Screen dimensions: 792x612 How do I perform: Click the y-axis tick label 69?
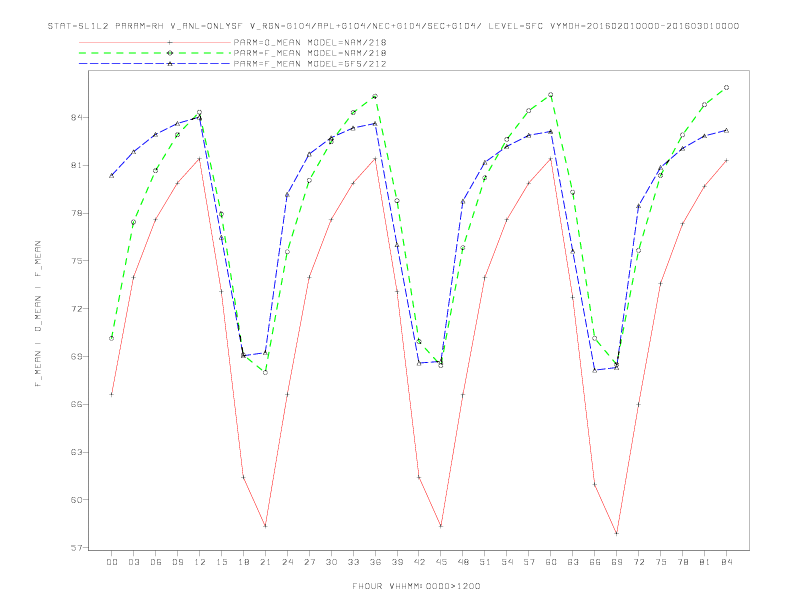point(76,356)
